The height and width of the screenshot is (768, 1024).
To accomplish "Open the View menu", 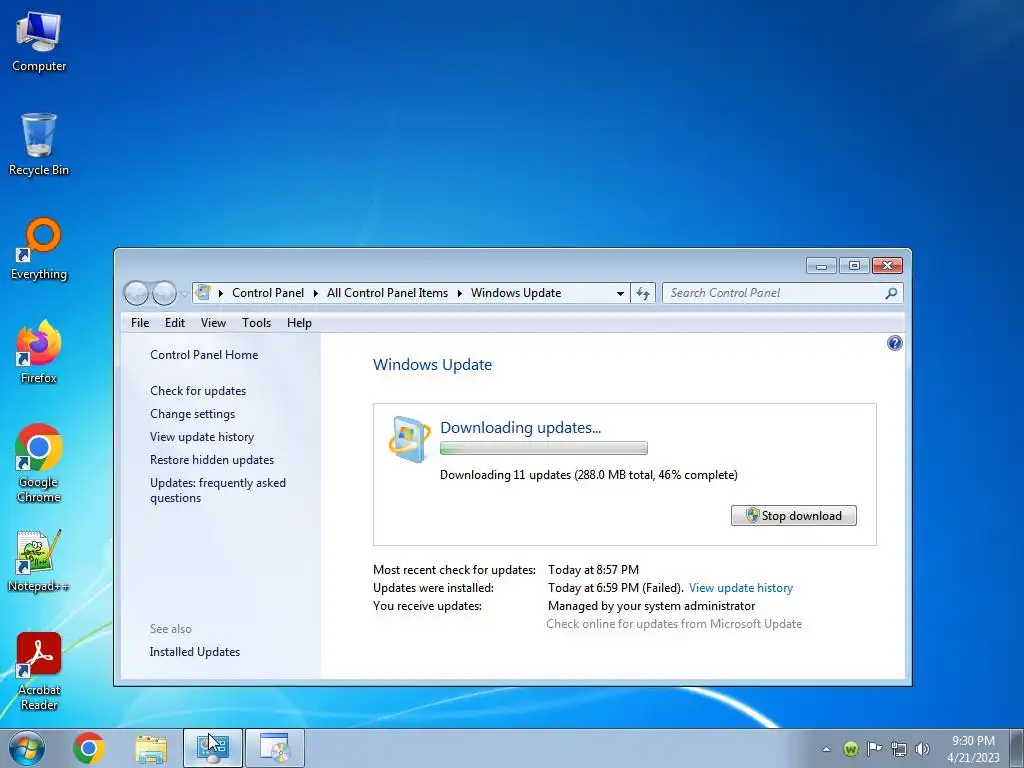I will [213, 323].
